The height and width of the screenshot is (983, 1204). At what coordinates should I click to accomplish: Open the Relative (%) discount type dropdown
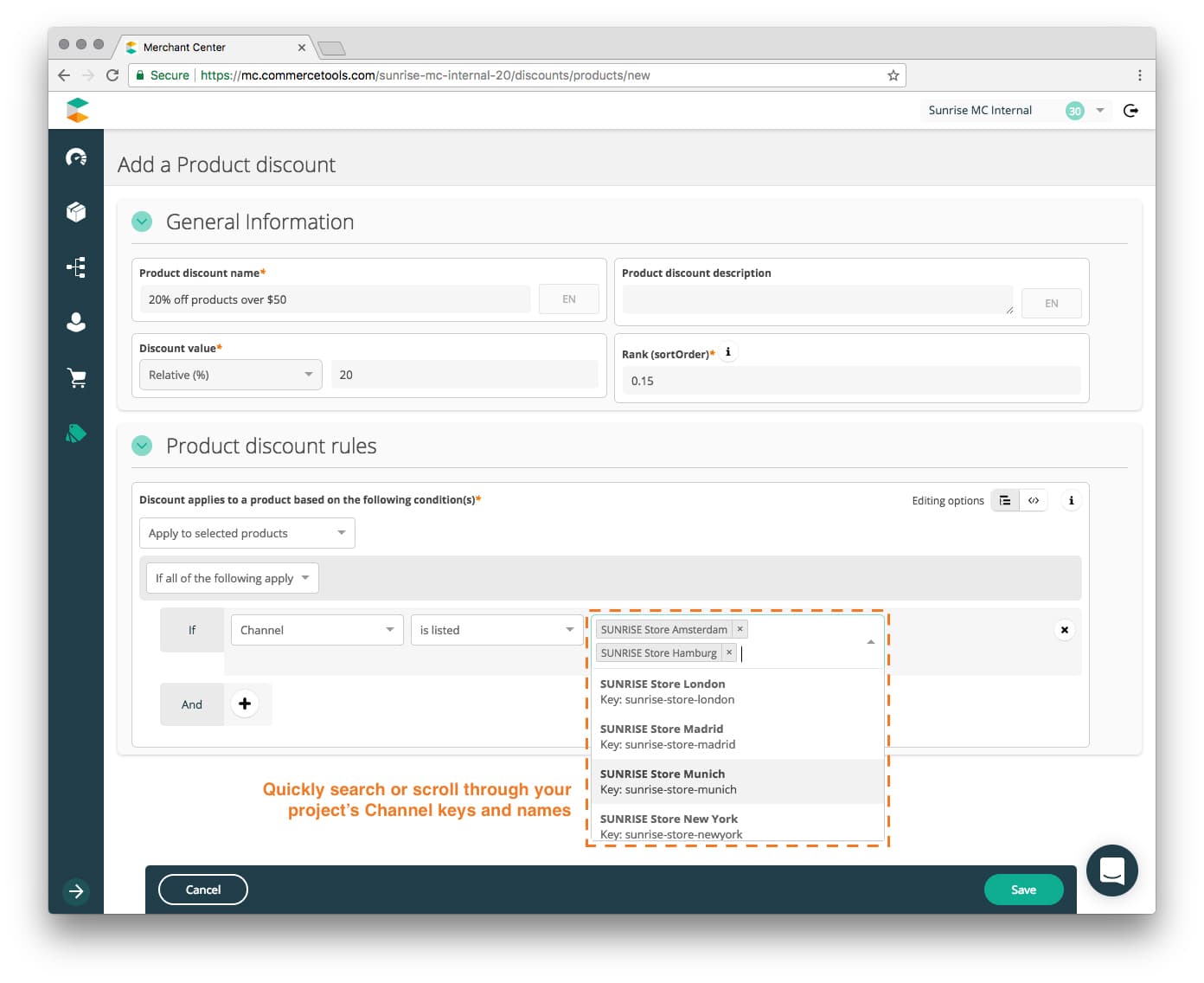(x=229, y=375)
